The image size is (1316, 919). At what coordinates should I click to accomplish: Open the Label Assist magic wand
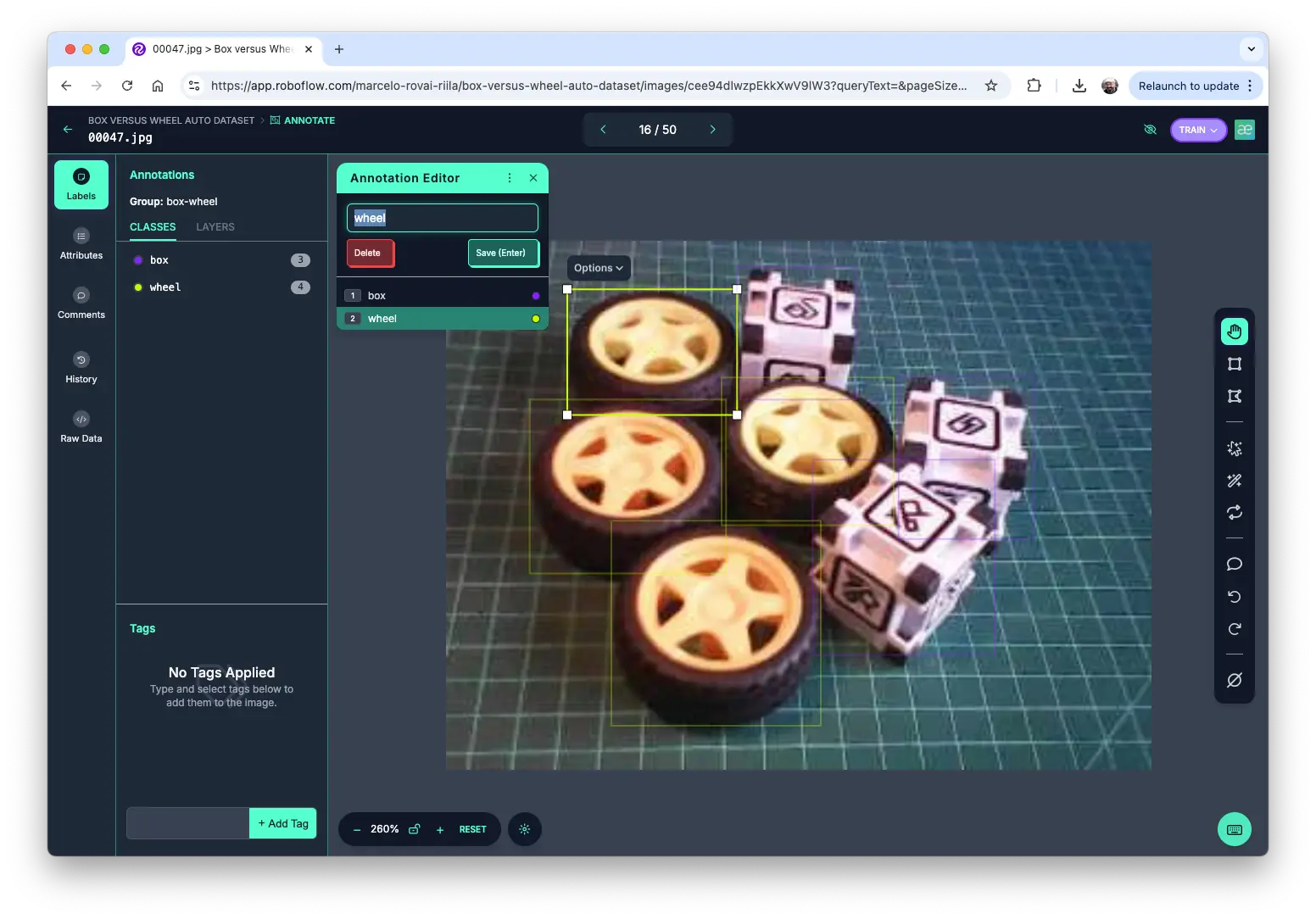pos(1234,481)
